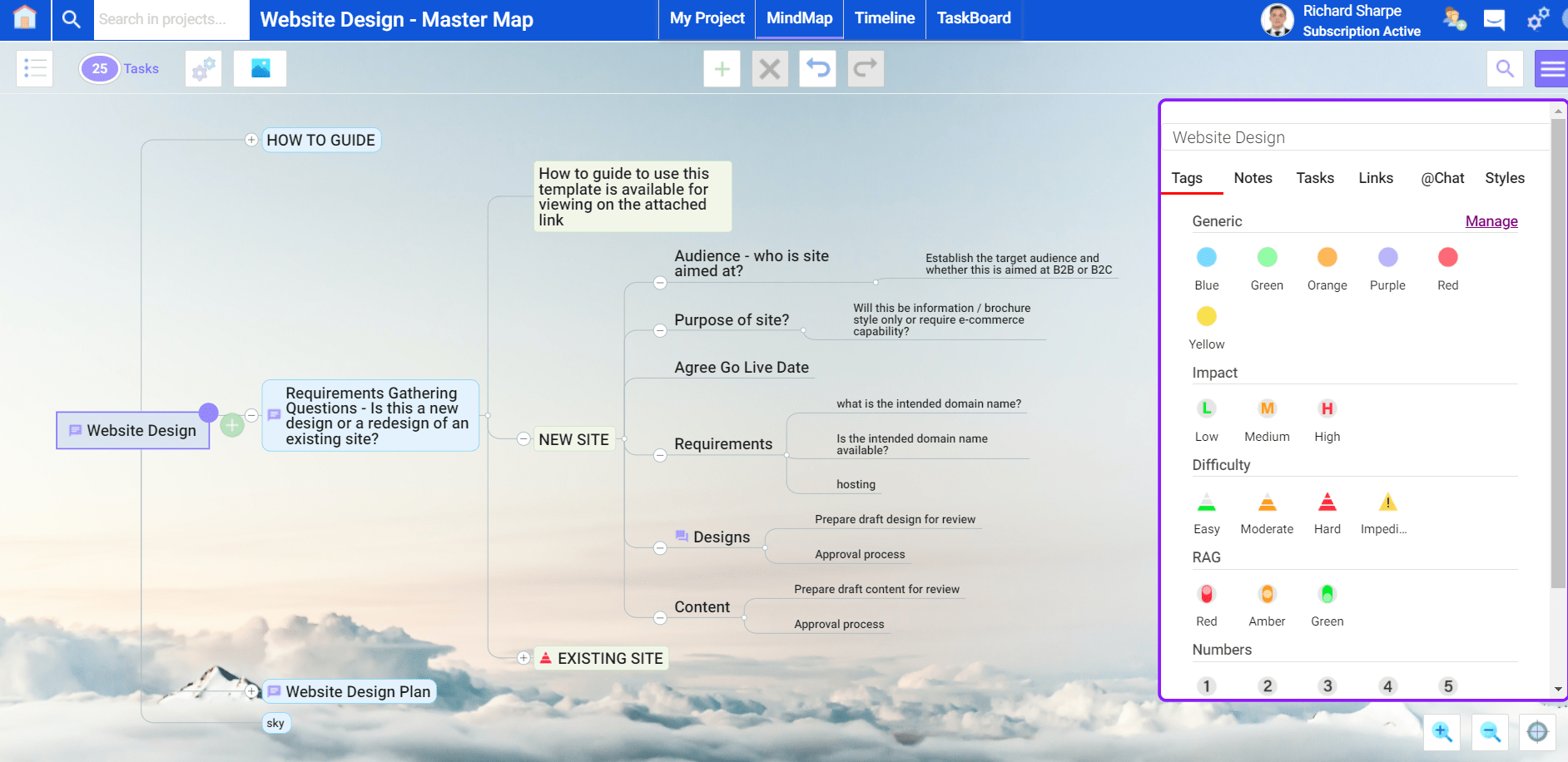Click the zoom in magnifier icon

click(1441, 732)
